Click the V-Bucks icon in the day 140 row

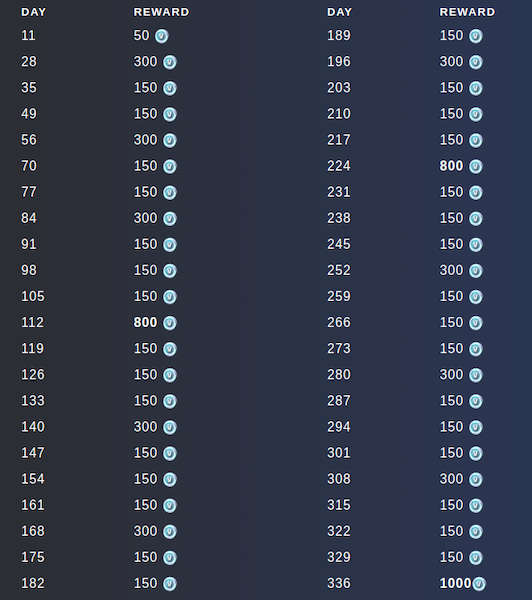click(x=170, y=427)
